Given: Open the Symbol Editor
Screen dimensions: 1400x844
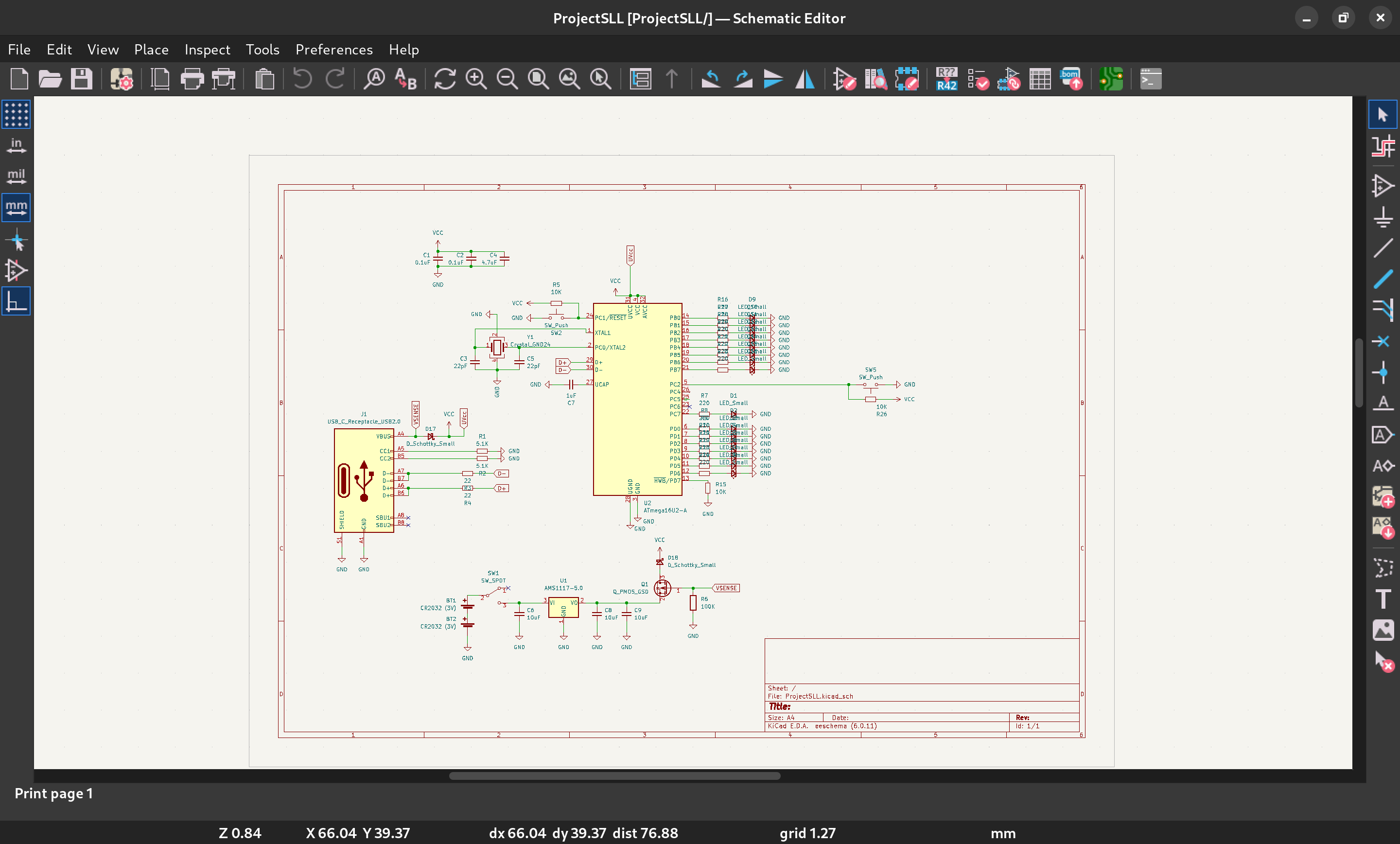Looking at the screenshot, I should (x=844, y=78).
